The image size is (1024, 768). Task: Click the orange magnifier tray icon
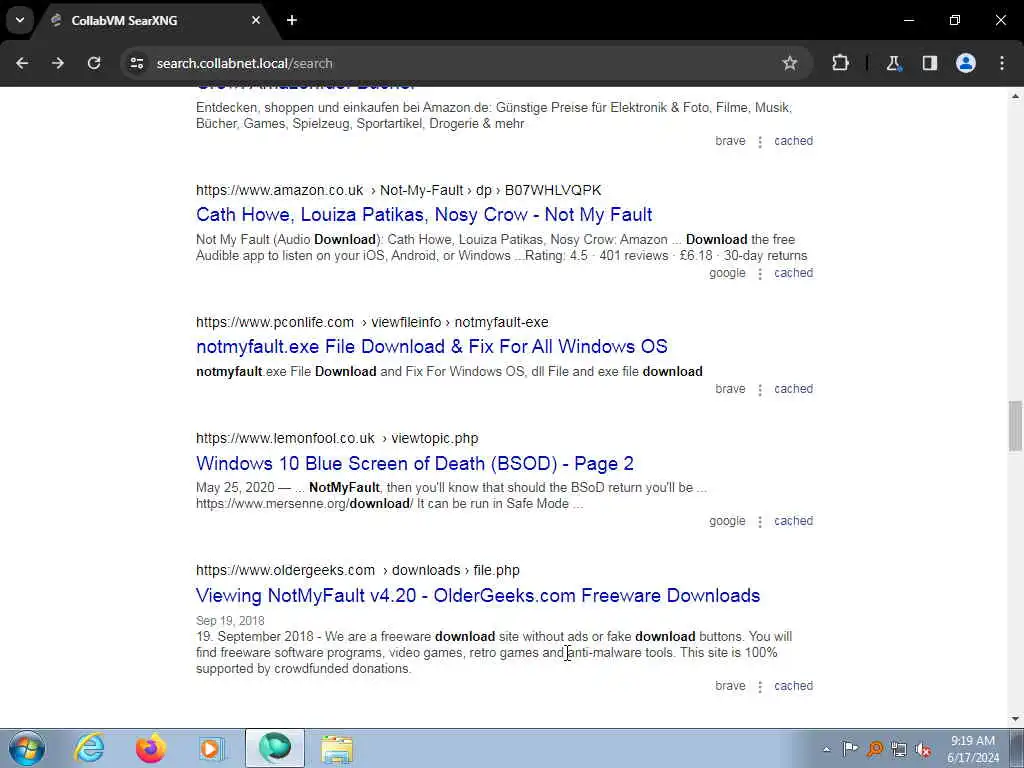click(874, 749)
